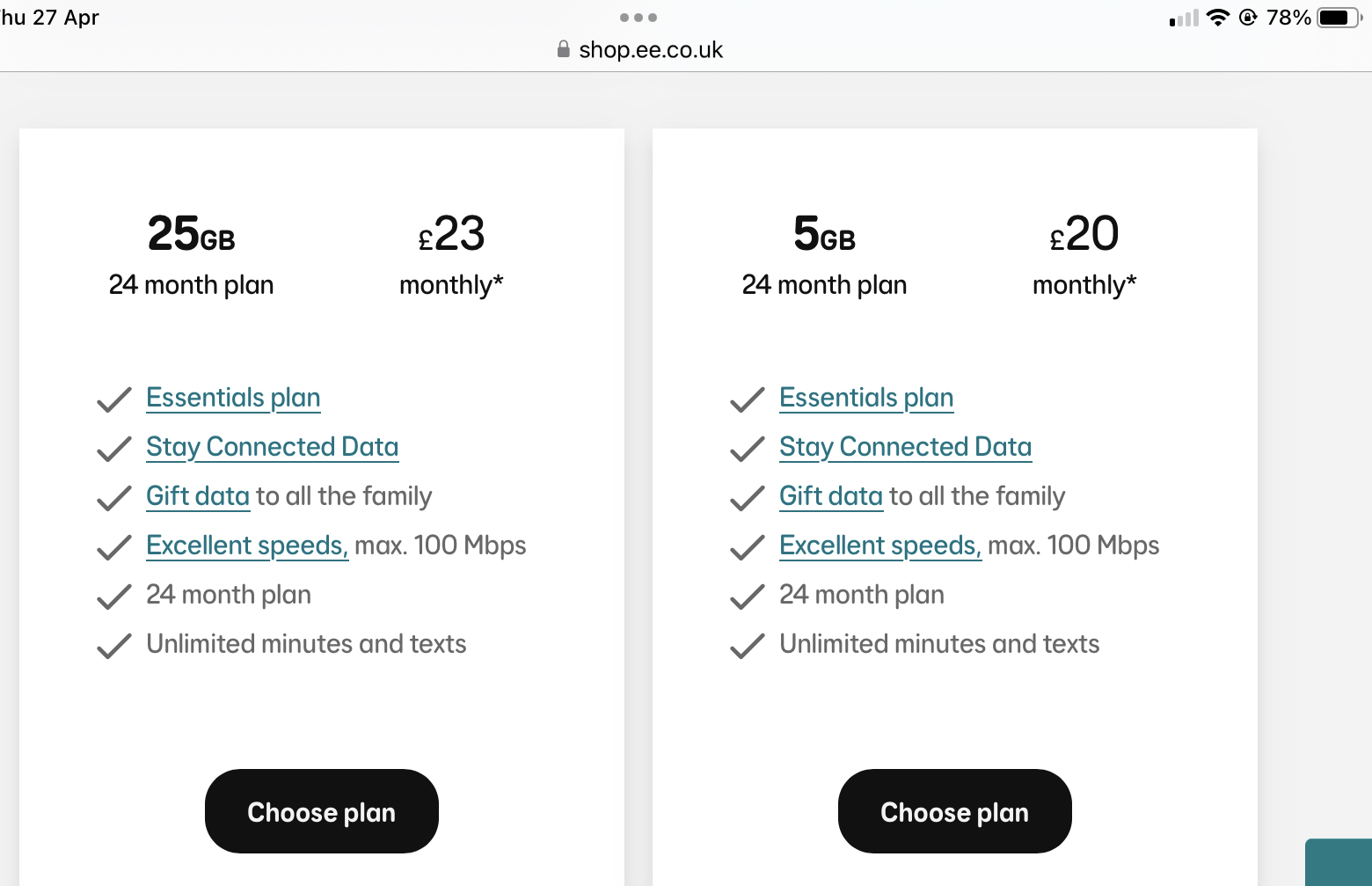1372x886 pixels.
Task: Tap the padlock icon in the address bar
Action: [x=564, y=49]
